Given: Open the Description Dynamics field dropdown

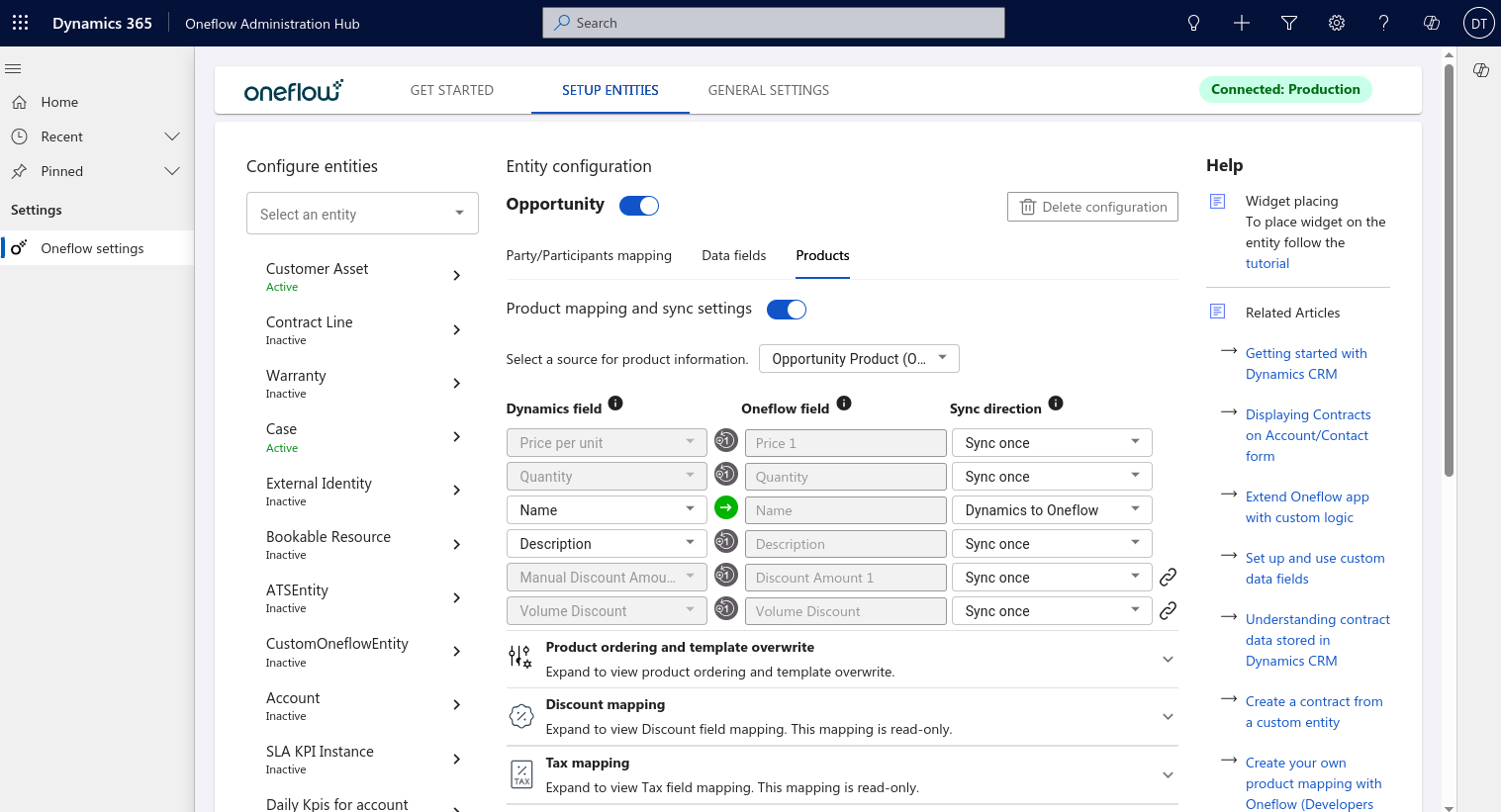Looking at the screenshot, I should pyautogui.click(x=607, y=543).
